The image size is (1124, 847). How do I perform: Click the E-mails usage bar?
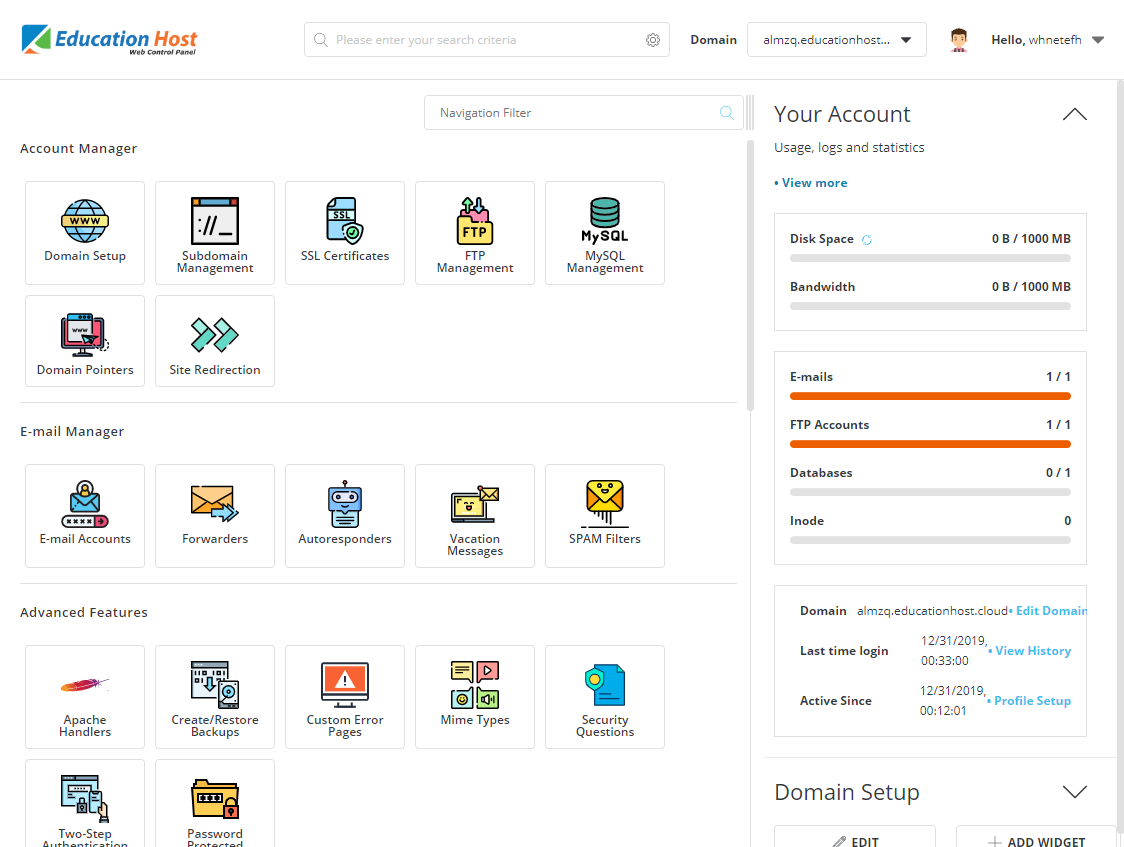point(930,396)
